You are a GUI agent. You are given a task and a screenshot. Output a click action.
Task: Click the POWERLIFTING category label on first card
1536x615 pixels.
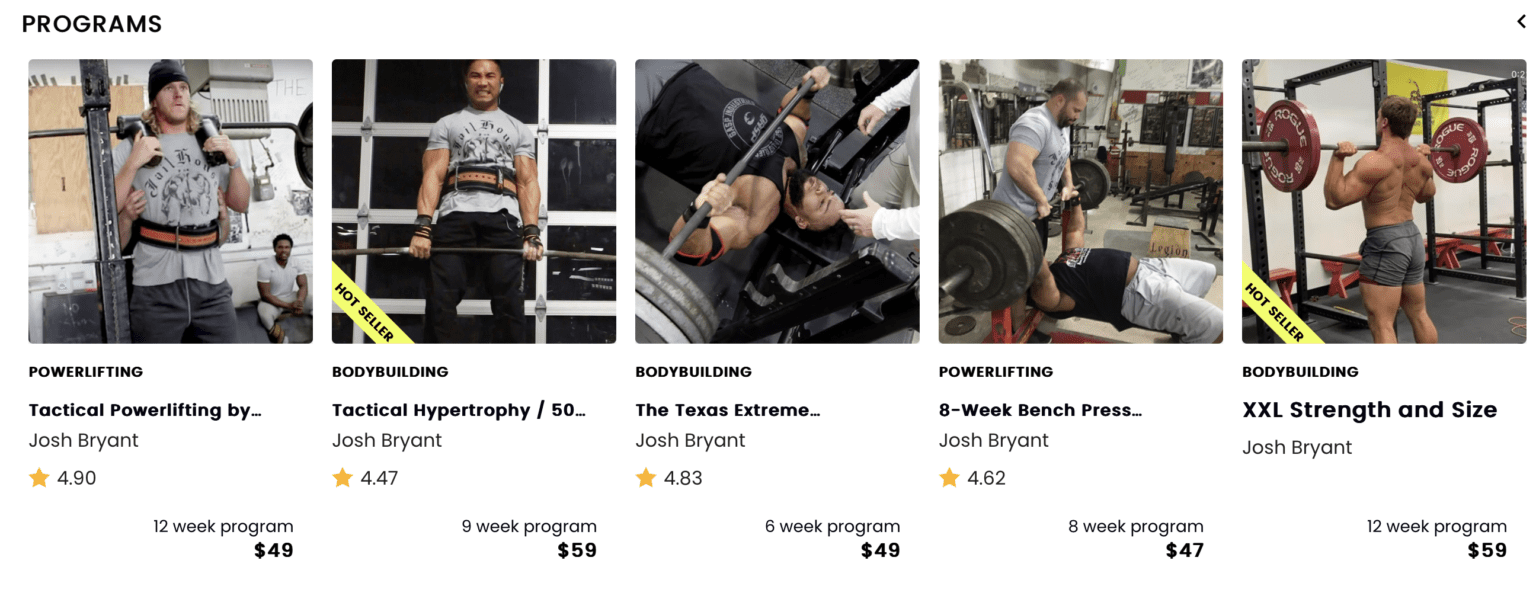point(85,371)
